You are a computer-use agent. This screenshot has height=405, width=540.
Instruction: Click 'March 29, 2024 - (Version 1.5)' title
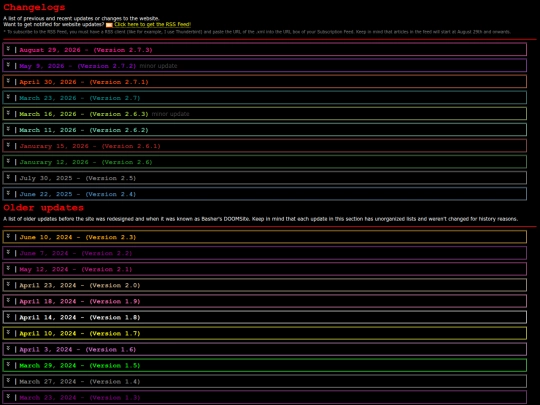coord(80,365)
